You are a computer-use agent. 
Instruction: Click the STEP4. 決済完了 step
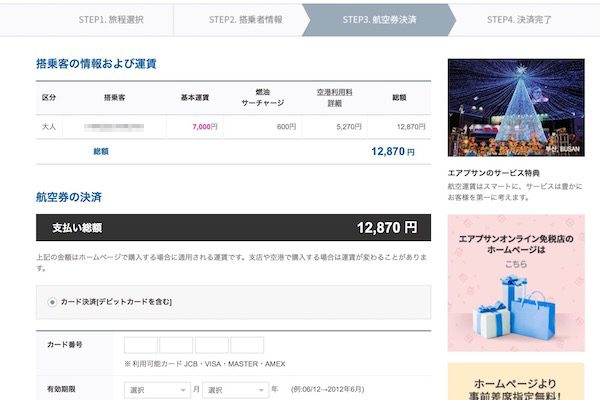click(x=519, y=20)
